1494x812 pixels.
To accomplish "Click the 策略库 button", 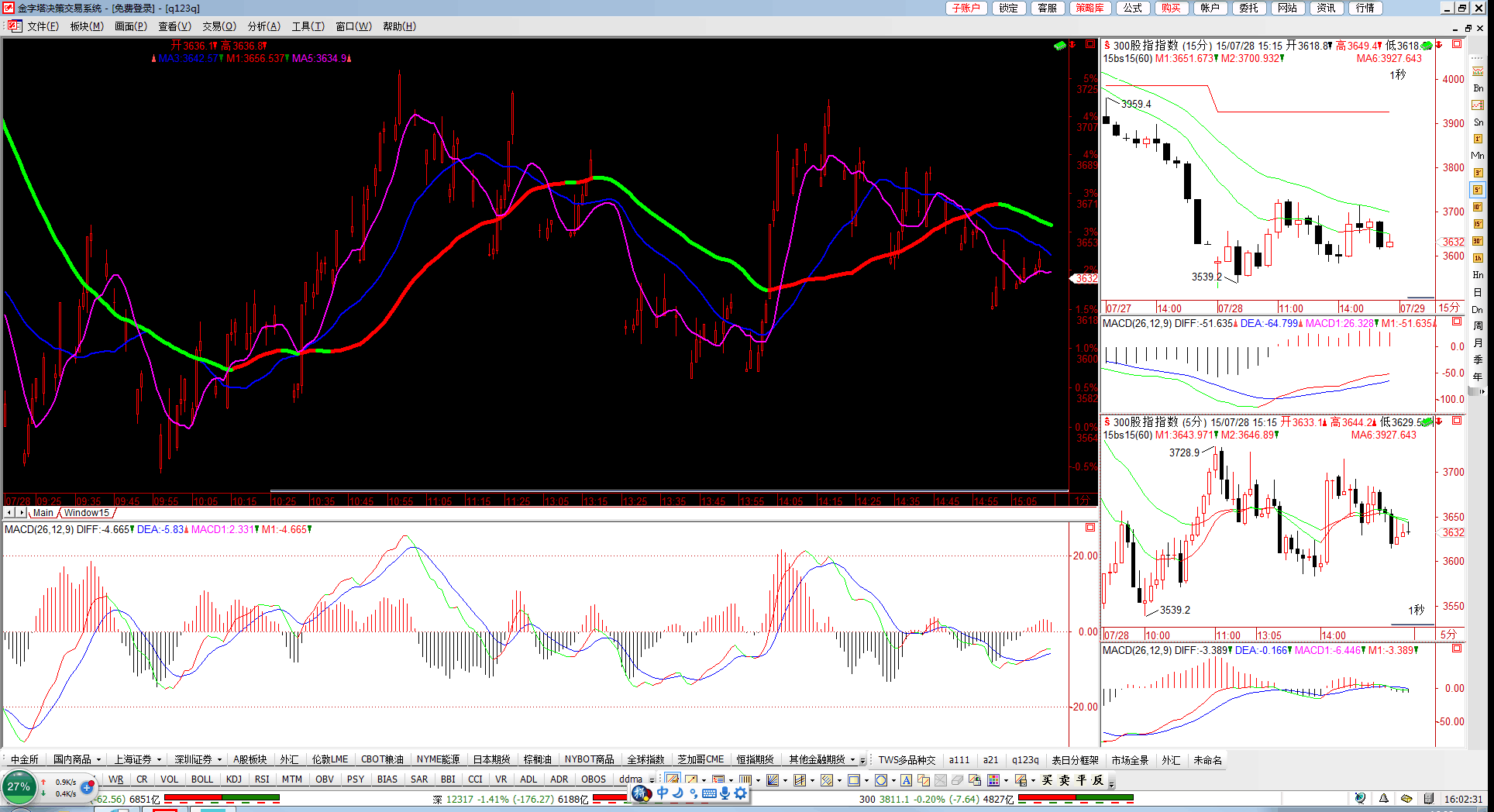I will point(1090,8).
